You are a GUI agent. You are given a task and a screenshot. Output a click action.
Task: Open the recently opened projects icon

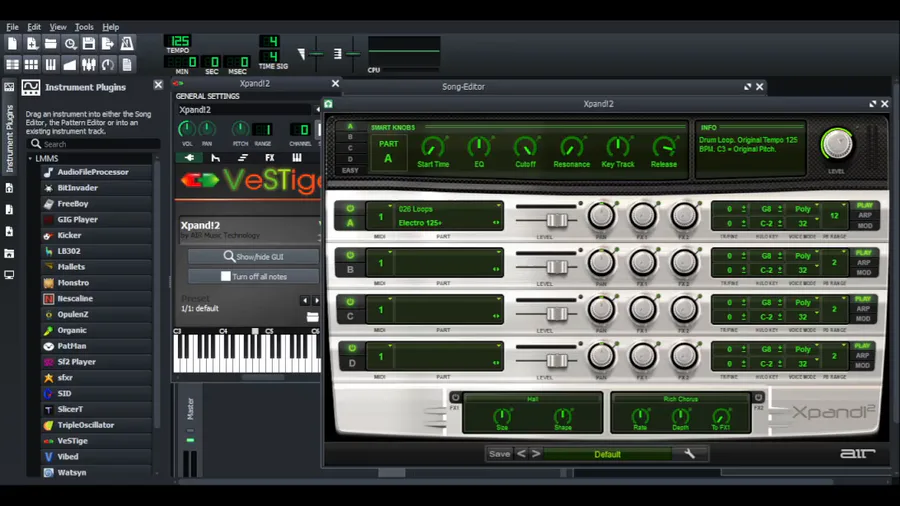[70, 44]
